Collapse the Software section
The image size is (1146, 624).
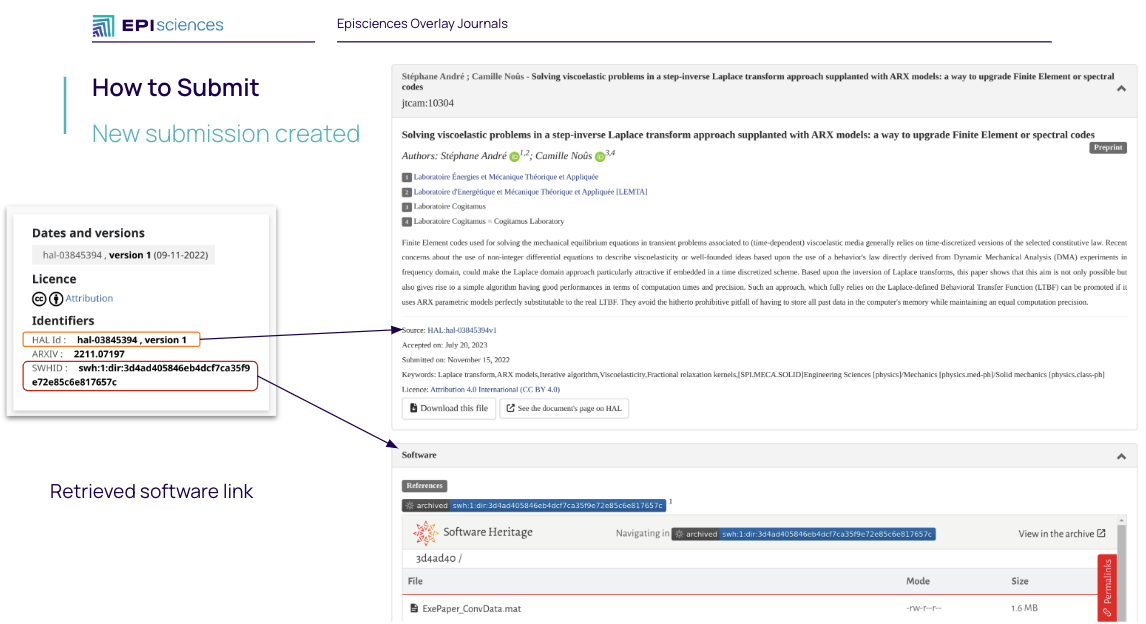click(x=1121, y=456)
